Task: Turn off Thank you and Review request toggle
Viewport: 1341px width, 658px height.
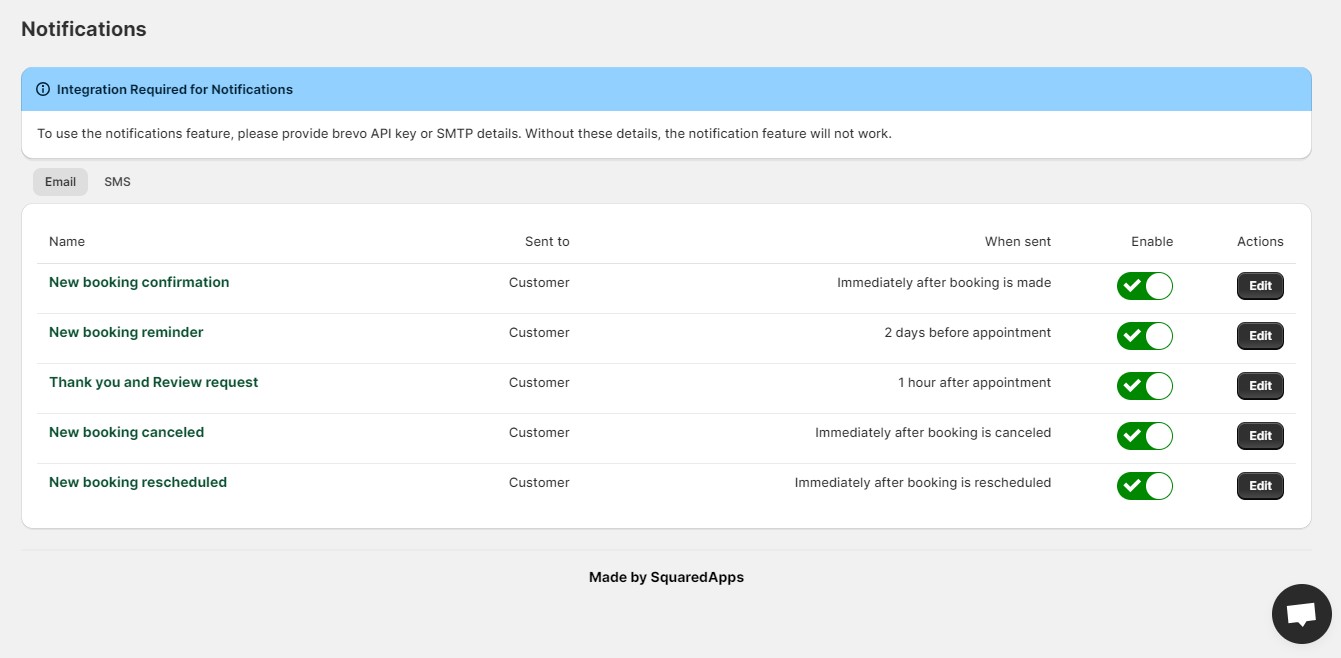Action: (1144, 386)
